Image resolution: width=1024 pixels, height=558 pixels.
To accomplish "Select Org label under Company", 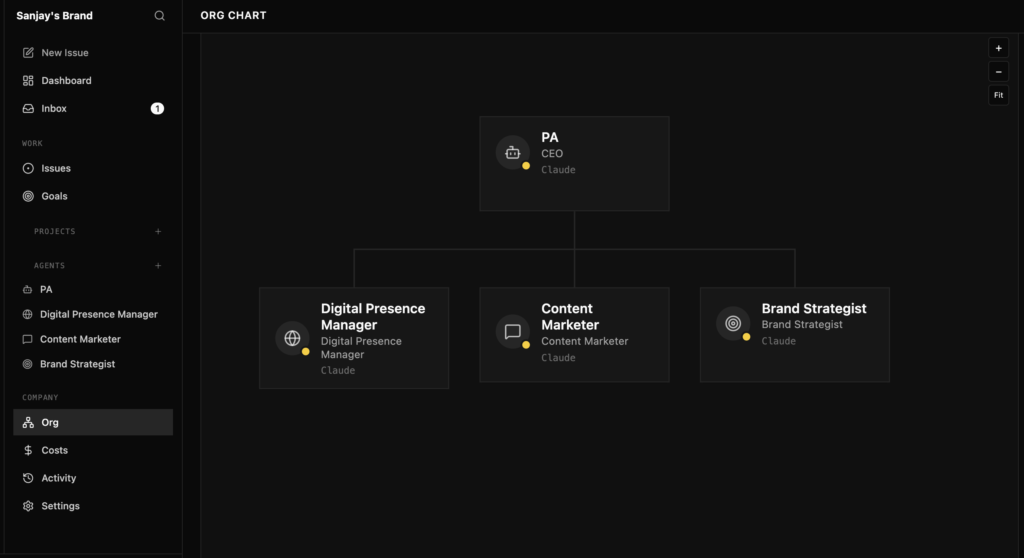I will tap(50, 422).
